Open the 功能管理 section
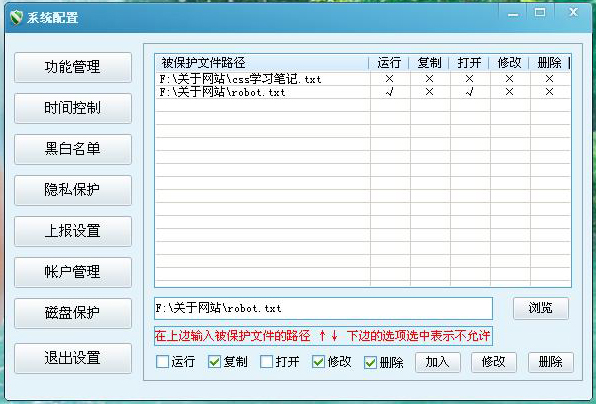The image size is (596, 404). (73, 67)
